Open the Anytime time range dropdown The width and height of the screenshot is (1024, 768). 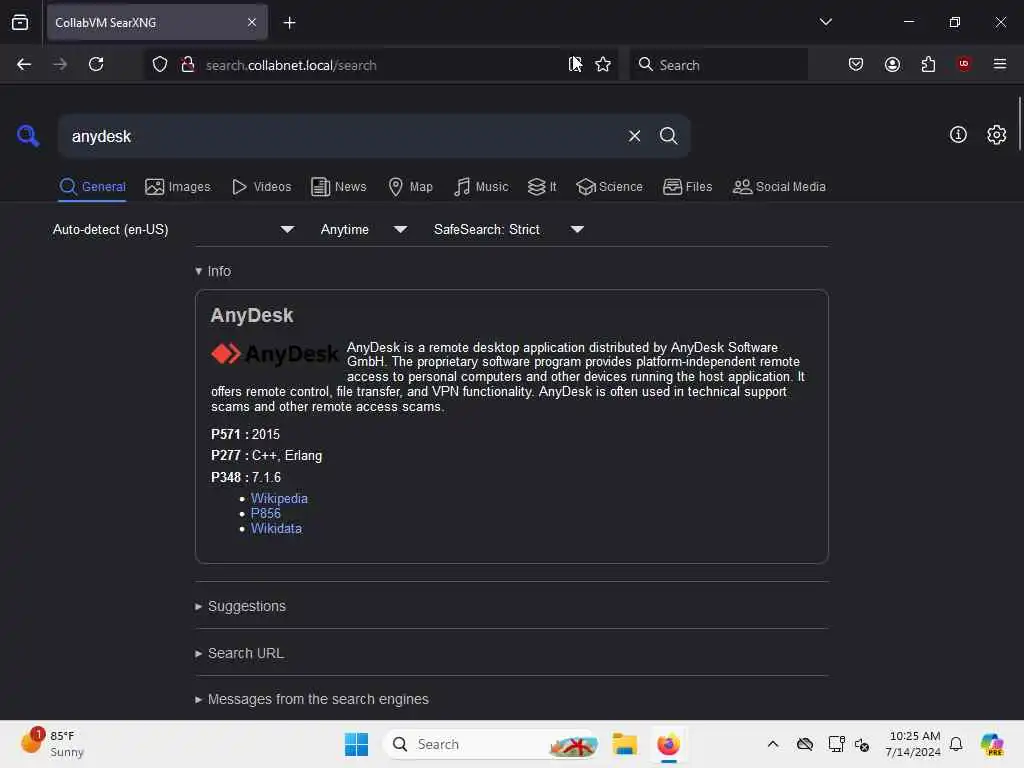[364, 229]
